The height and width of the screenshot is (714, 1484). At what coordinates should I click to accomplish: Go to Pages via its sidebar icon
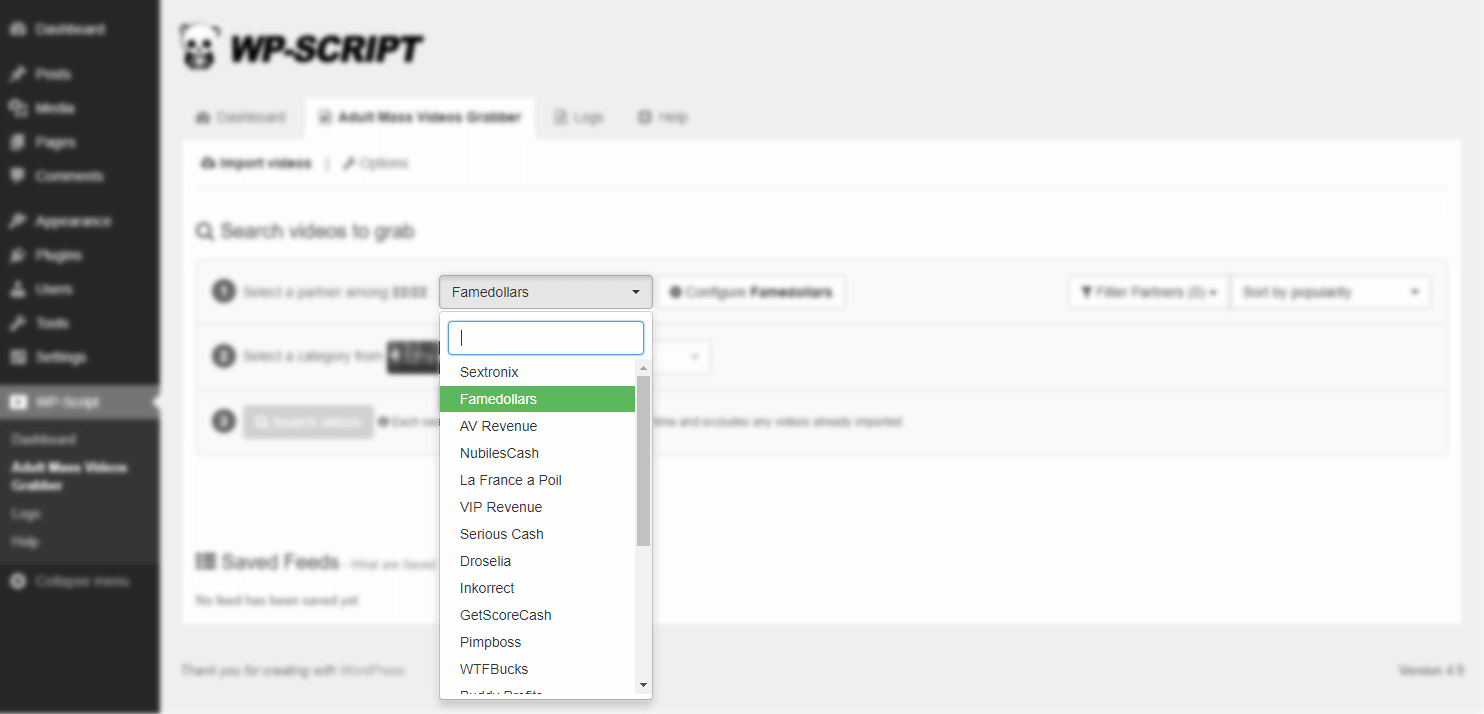(17, 142)
